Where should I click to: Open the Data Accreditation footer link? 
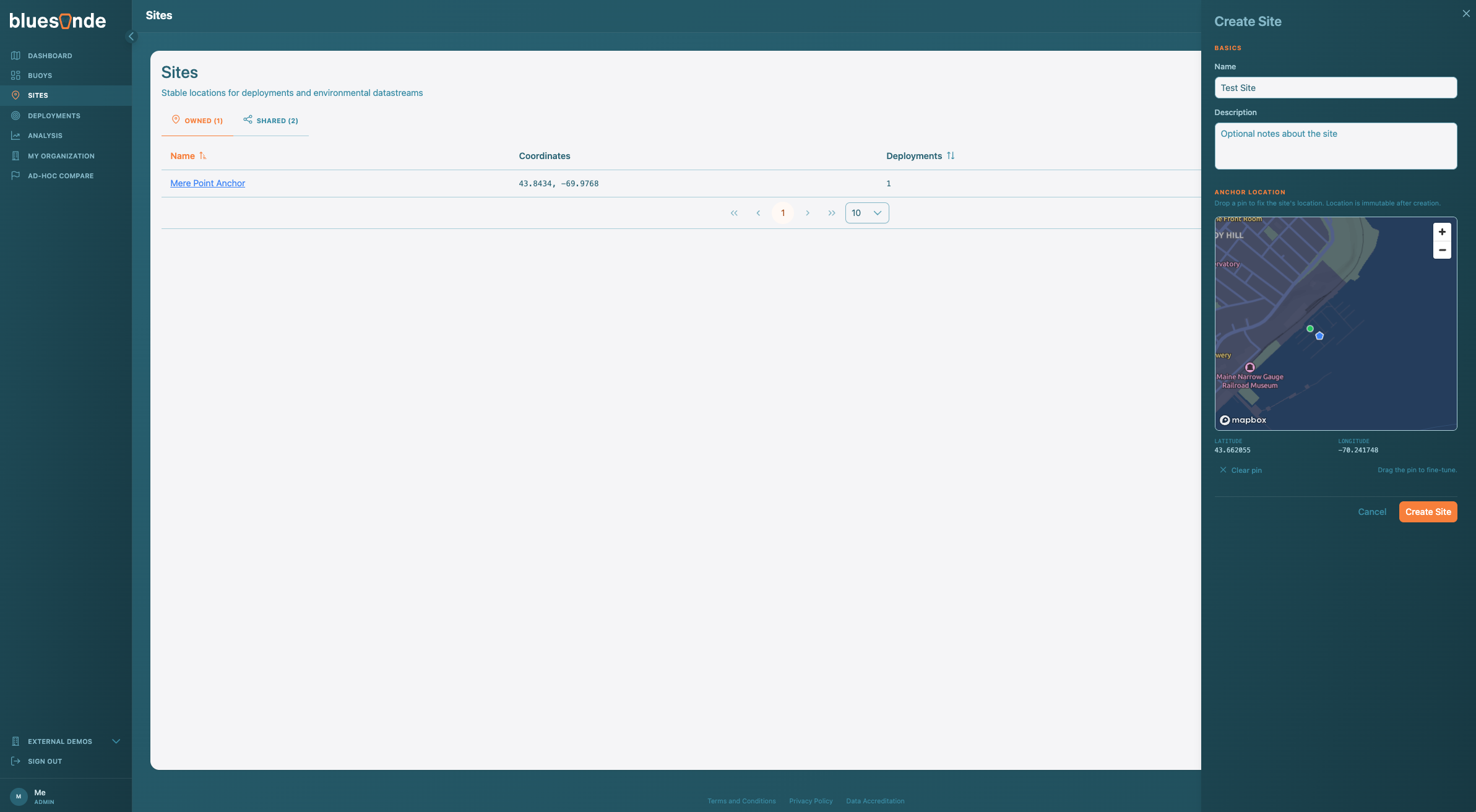tap(875, 801)
